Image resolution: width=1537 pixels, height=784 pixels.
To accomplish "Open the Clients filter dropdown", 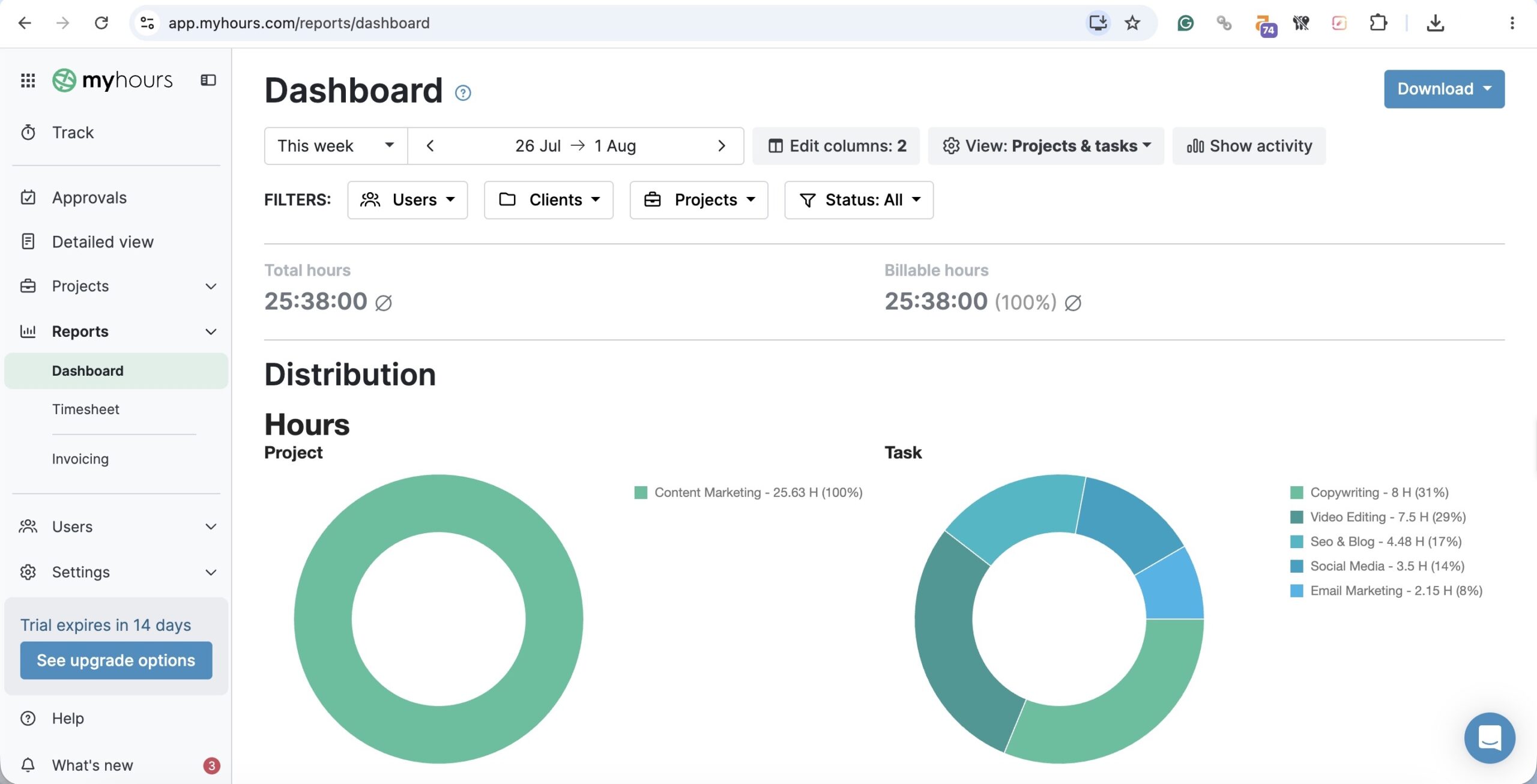I will 549,199.
